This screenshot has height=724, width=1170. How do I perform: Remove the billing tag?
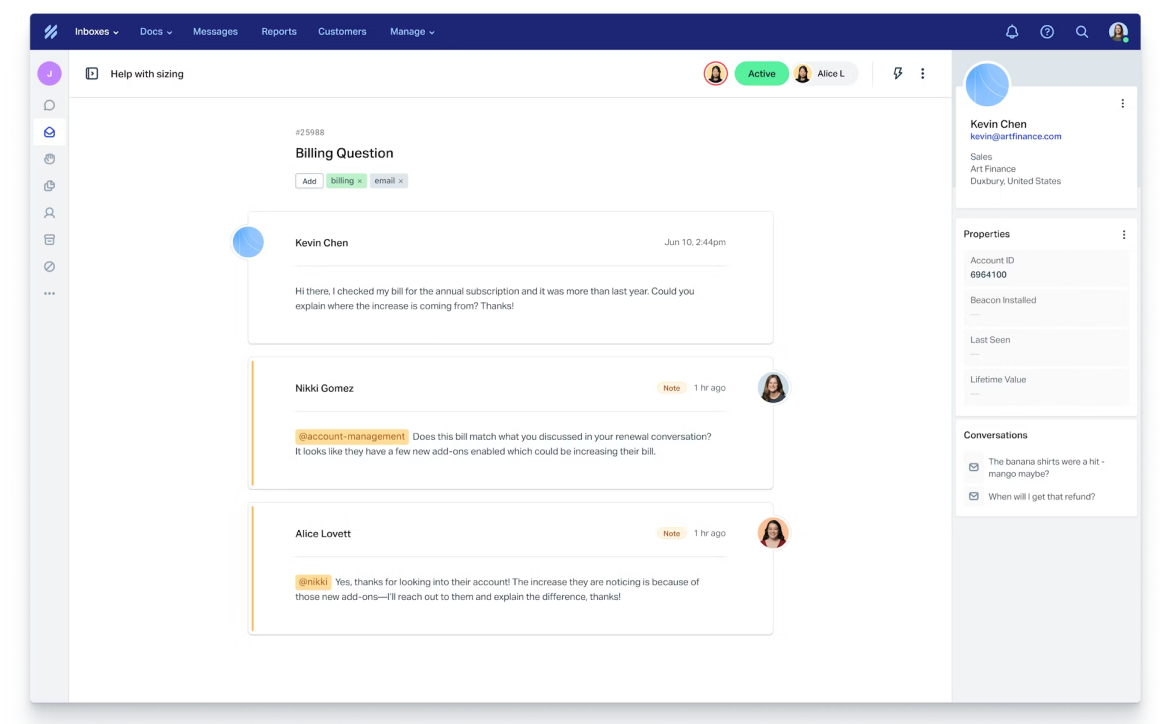click(360, 181)
